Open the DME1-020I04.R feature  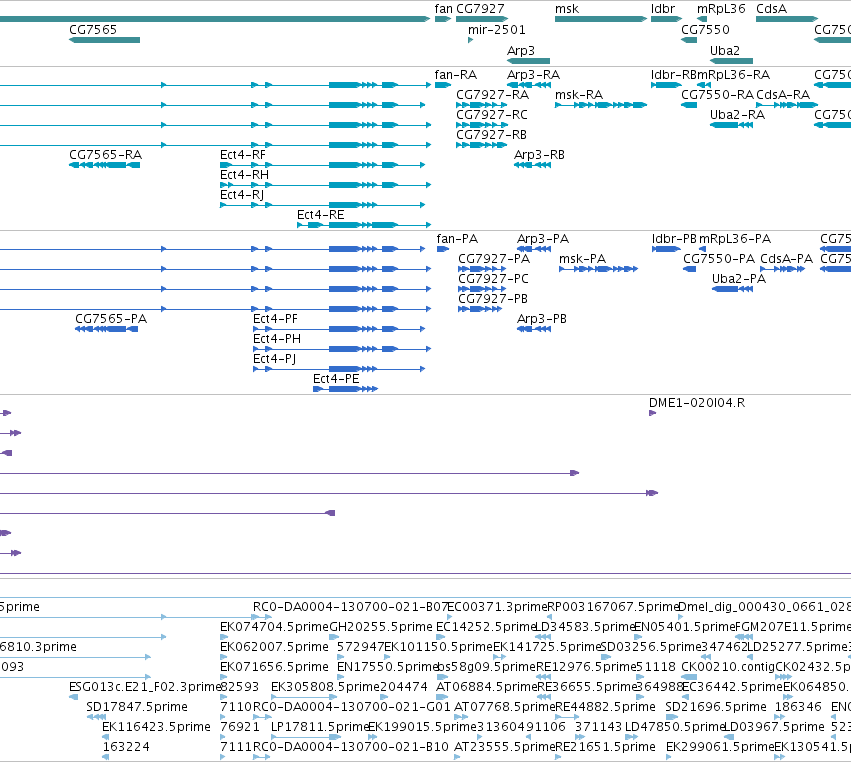point(652,413)
